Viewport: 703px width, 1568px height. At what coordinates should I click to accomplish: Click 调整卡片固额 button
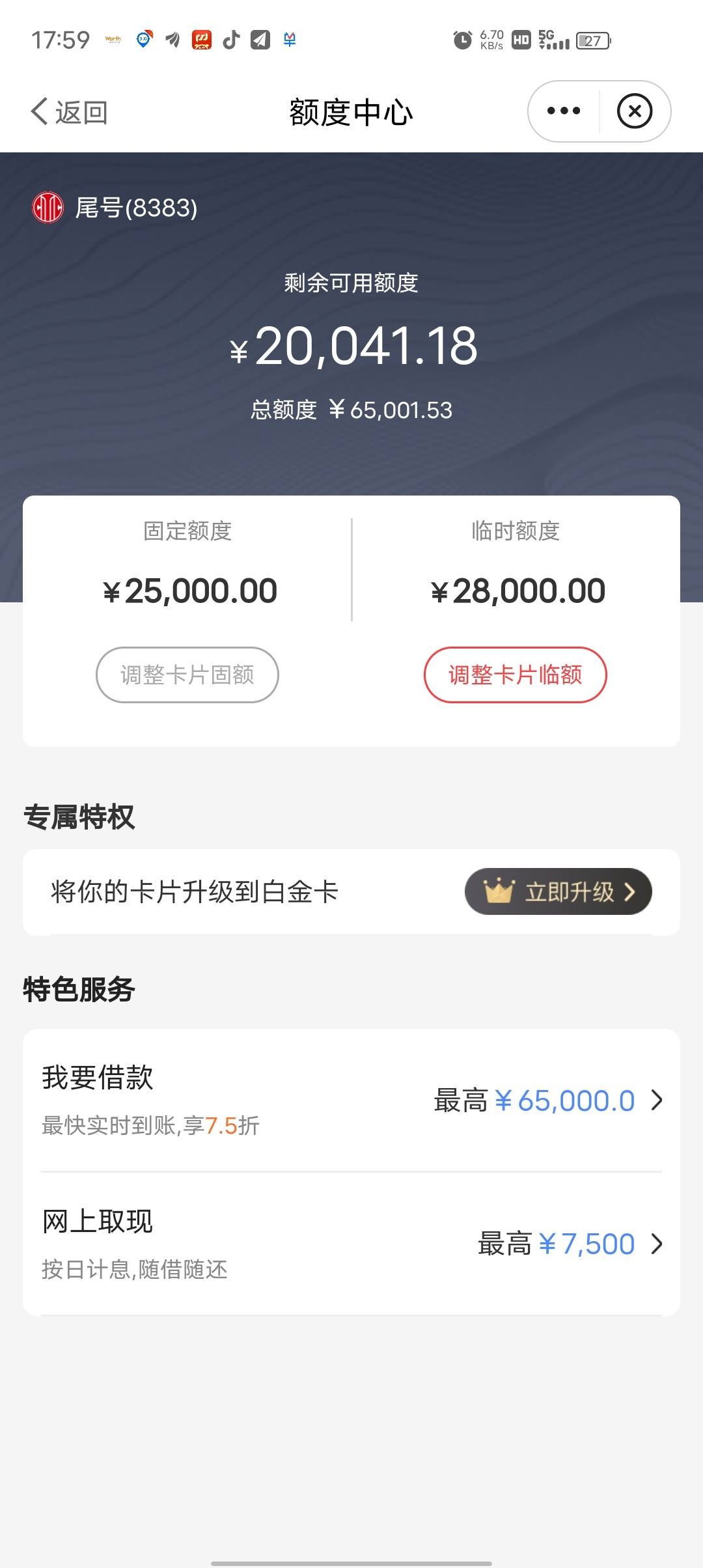pyautogui.click(x=187, y=675)
